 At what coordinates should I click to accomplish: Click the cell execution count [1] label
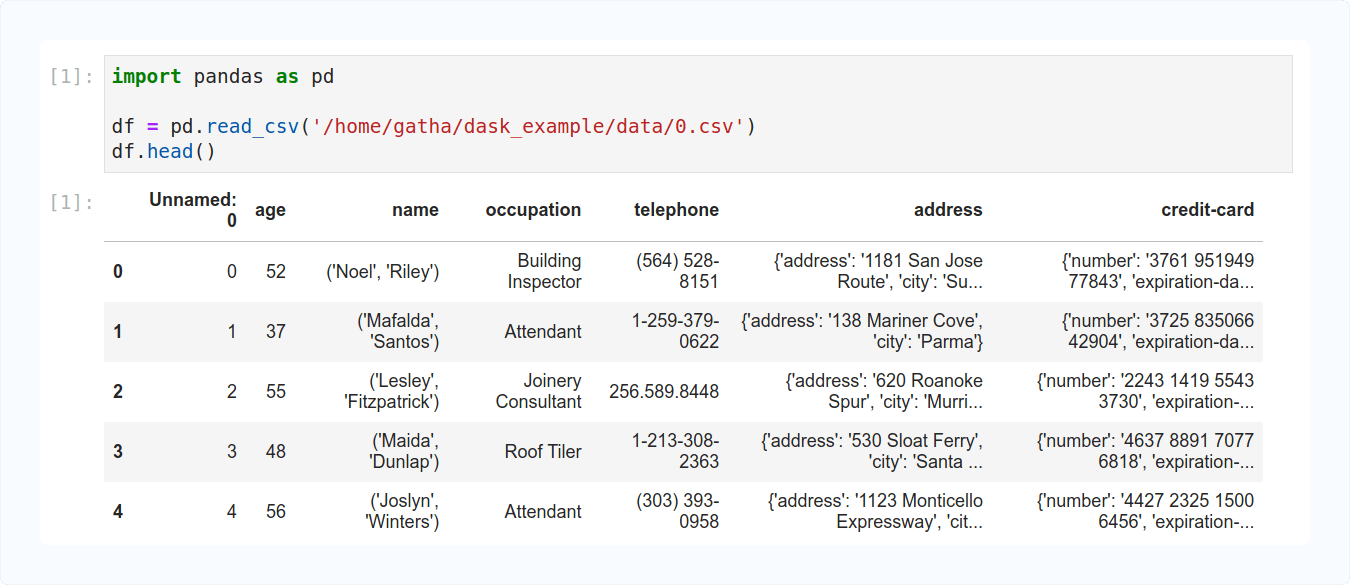[x=66, y=76]
